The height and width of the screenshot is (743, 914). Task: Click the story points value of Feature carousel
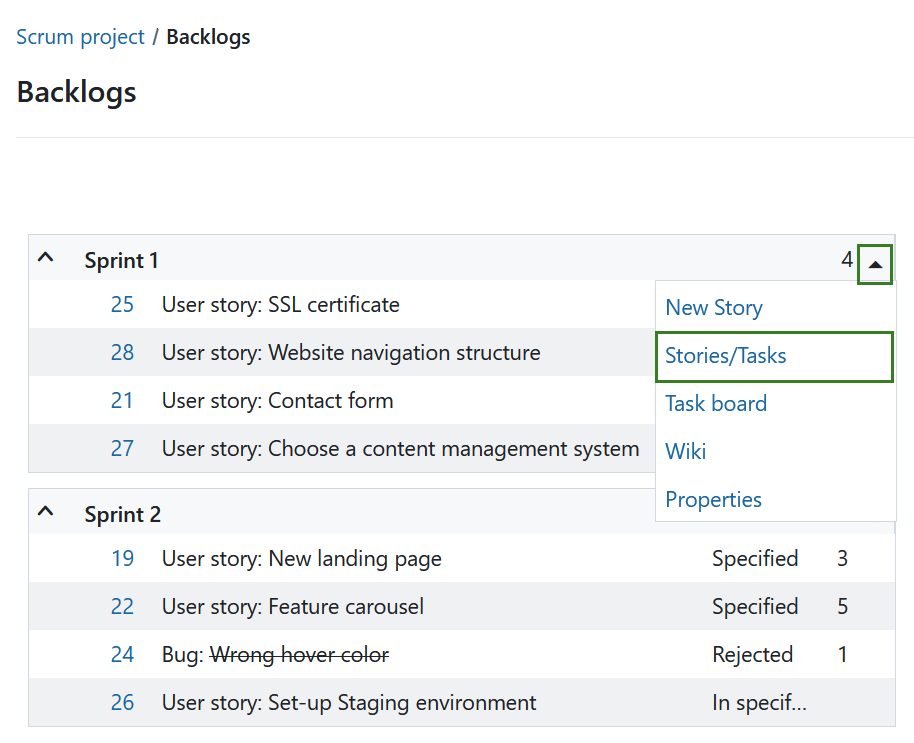(842, 606)
